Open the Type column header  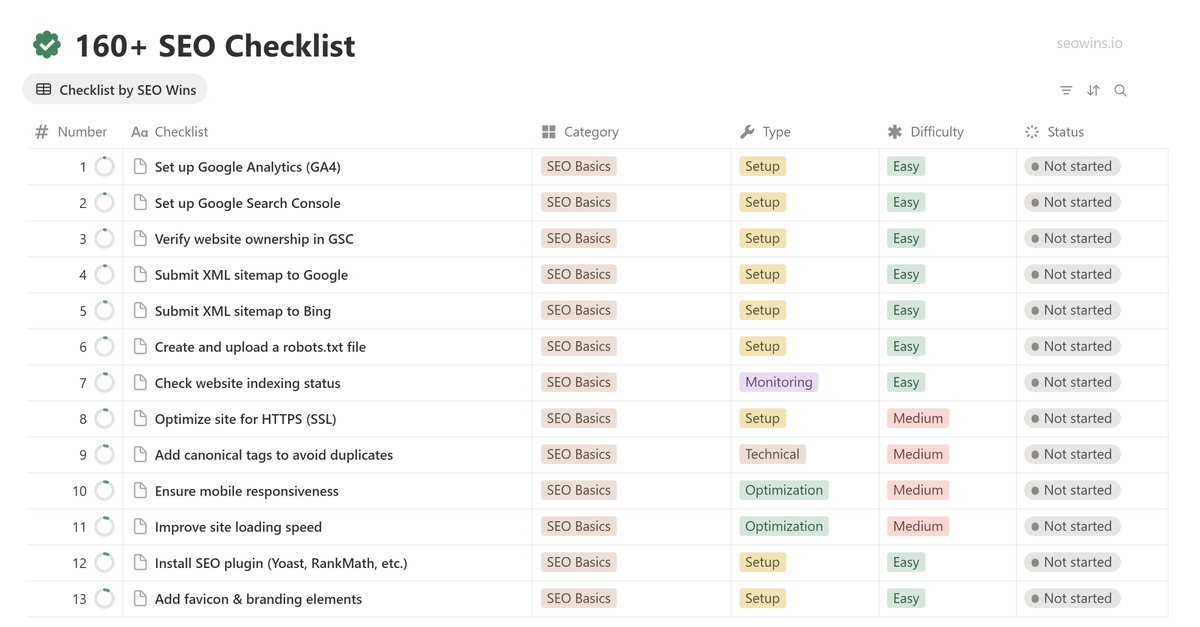pyautogui.click(x=765, y=131)
